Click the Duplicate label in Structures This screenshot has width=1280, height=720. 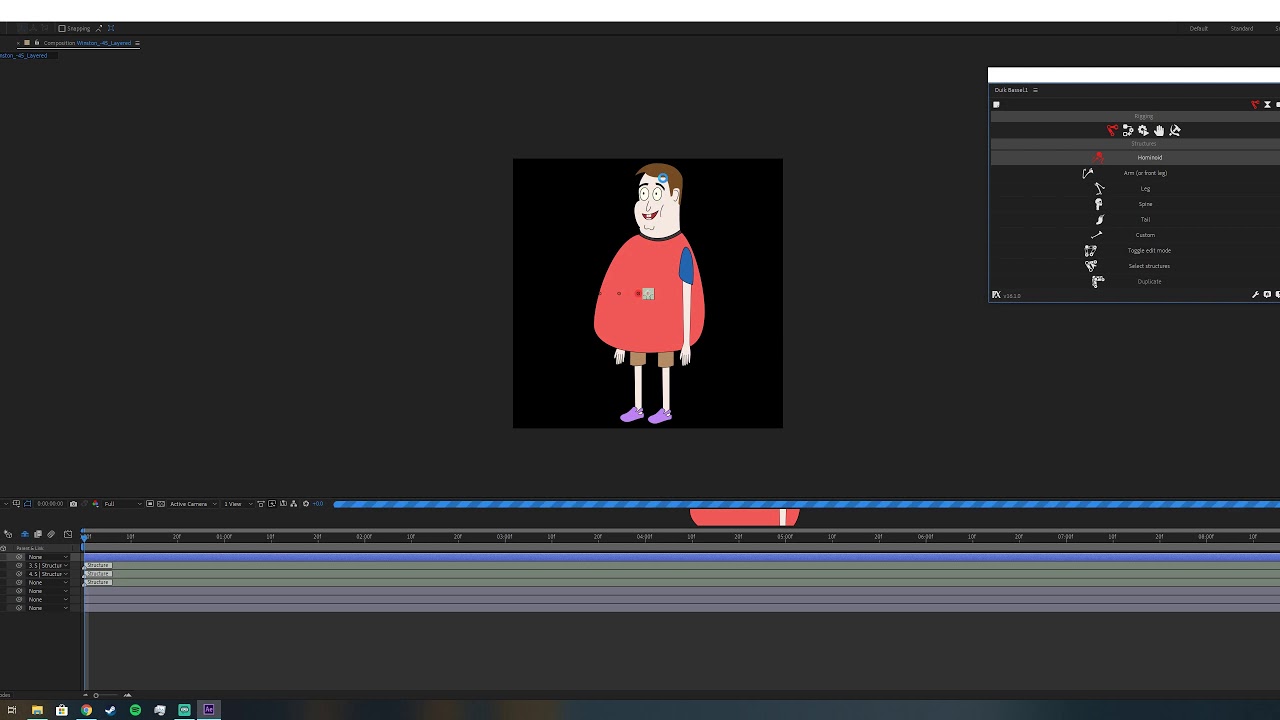(1149, 282)
